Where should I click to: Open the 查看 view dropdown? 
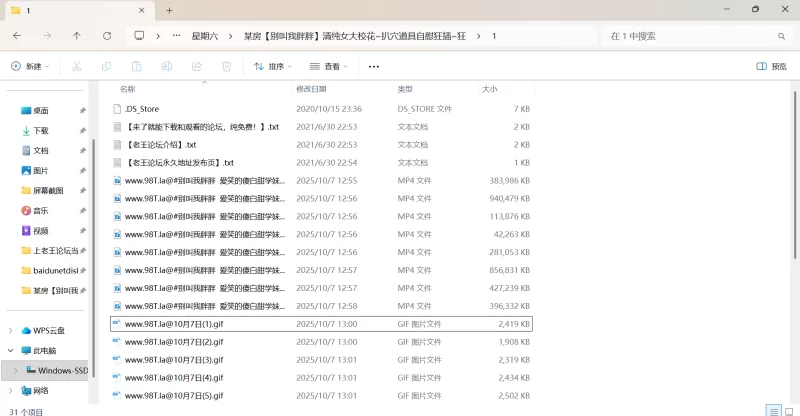tap(329, 66)
